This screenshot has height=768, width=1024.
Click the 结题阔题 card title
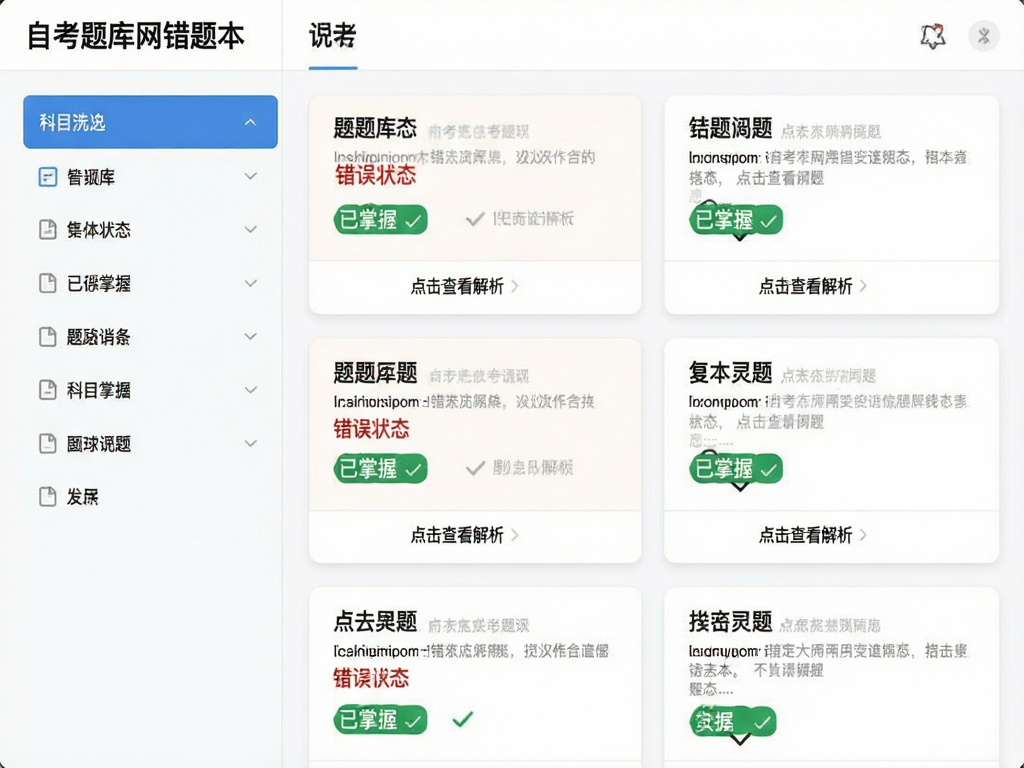coord(731,128)
